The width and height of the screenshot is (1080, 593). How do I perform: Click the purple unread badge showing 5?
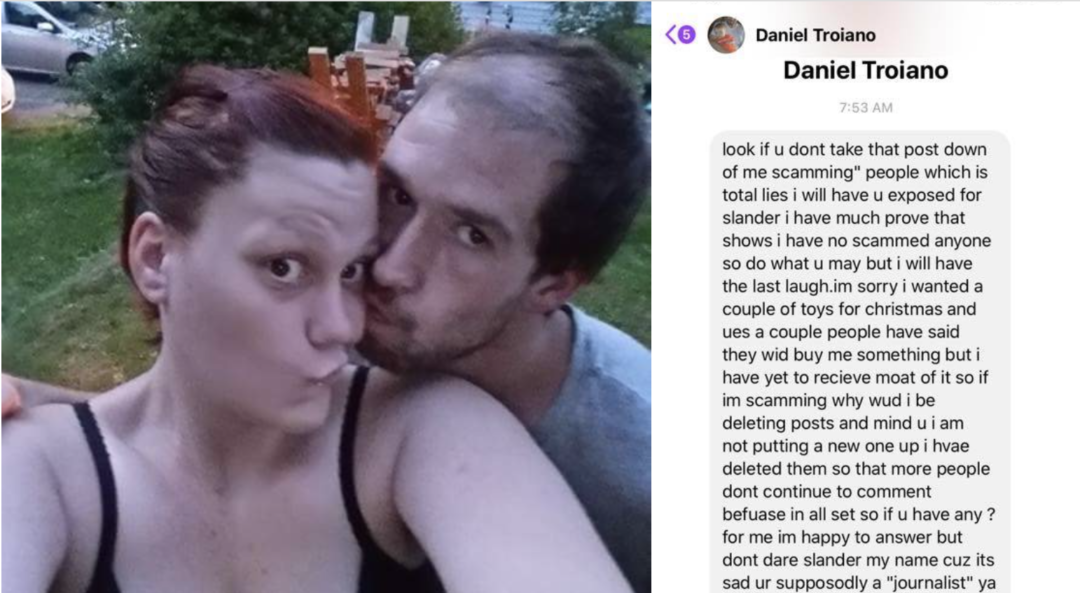[x=686, y=34]
